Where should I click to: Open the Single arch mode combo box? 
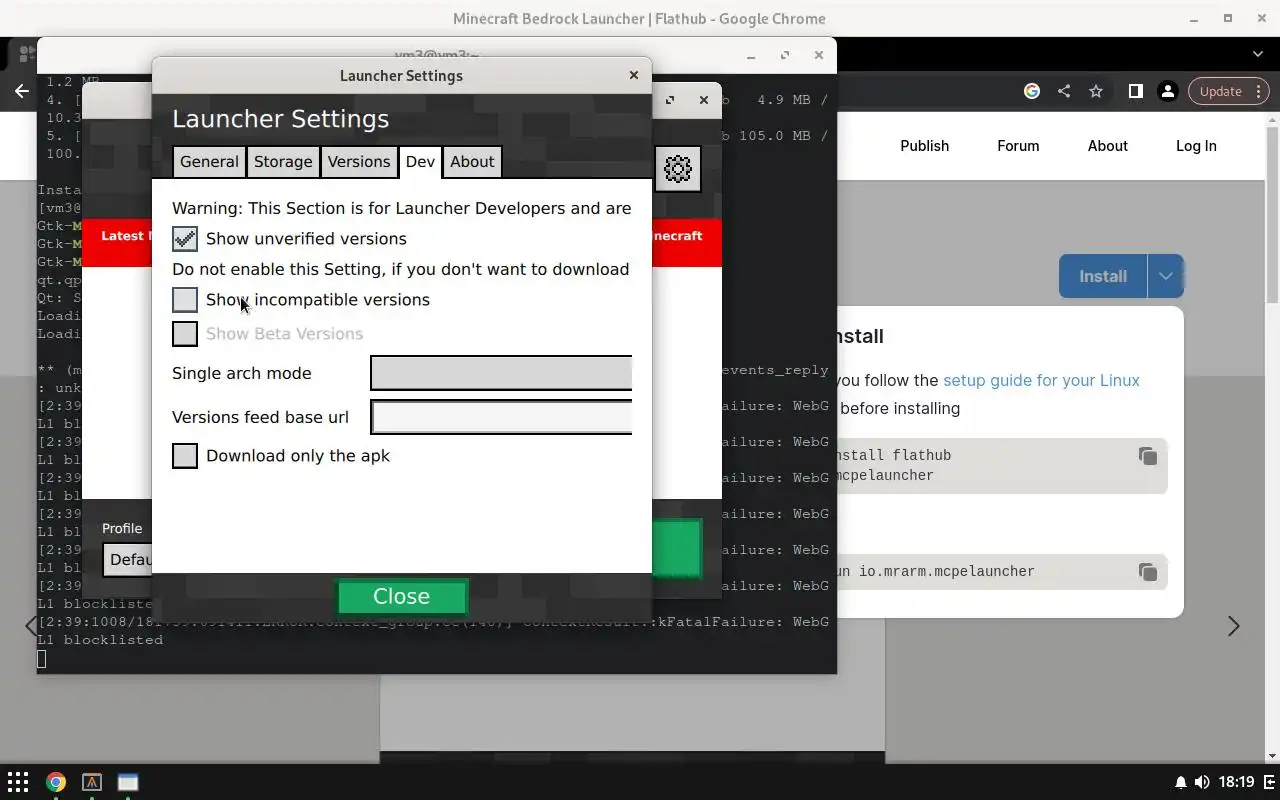point(501,373)
